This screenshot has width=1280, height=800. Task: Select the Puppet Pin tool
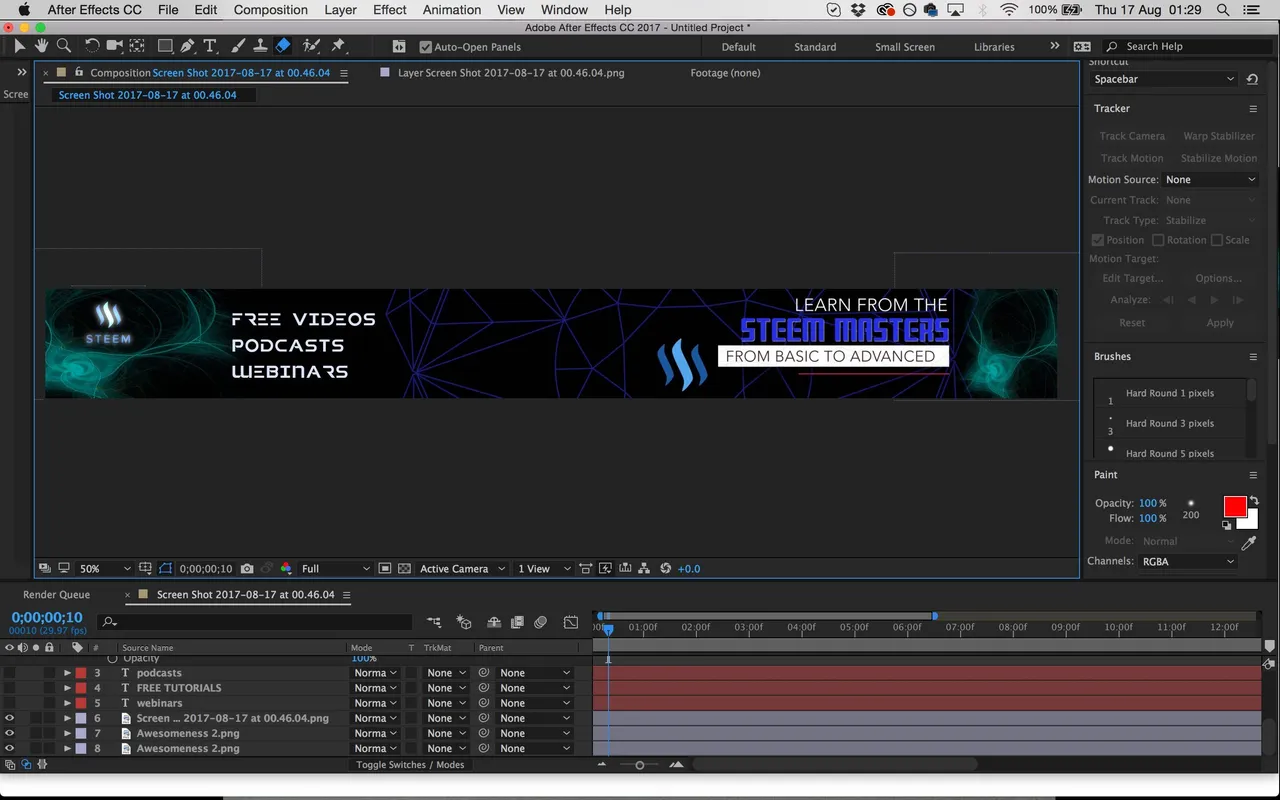(x=338, y=46)
